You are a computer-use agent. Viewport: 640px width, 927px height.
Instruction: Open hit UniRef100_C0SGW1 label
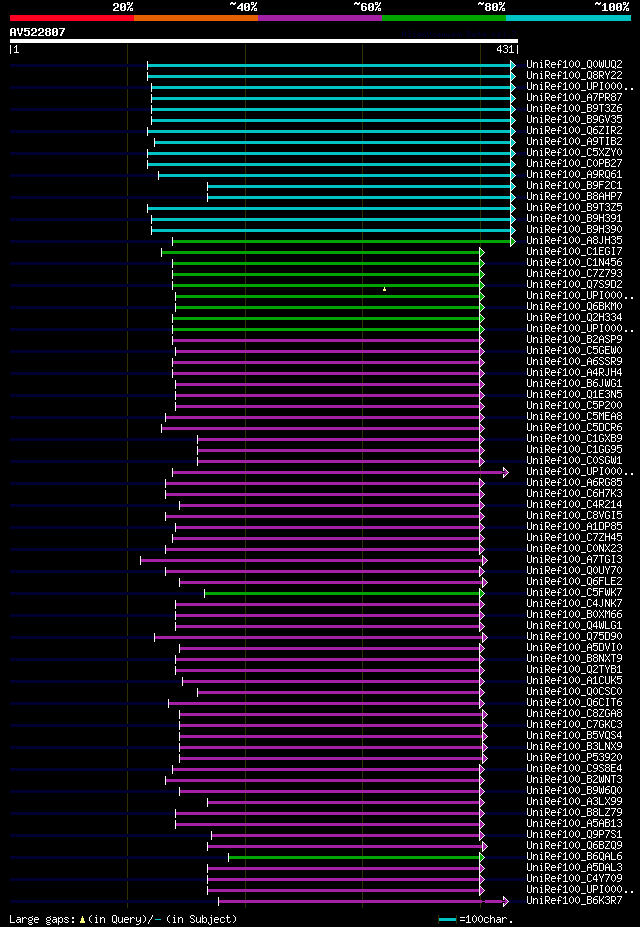tap(574, 462)
